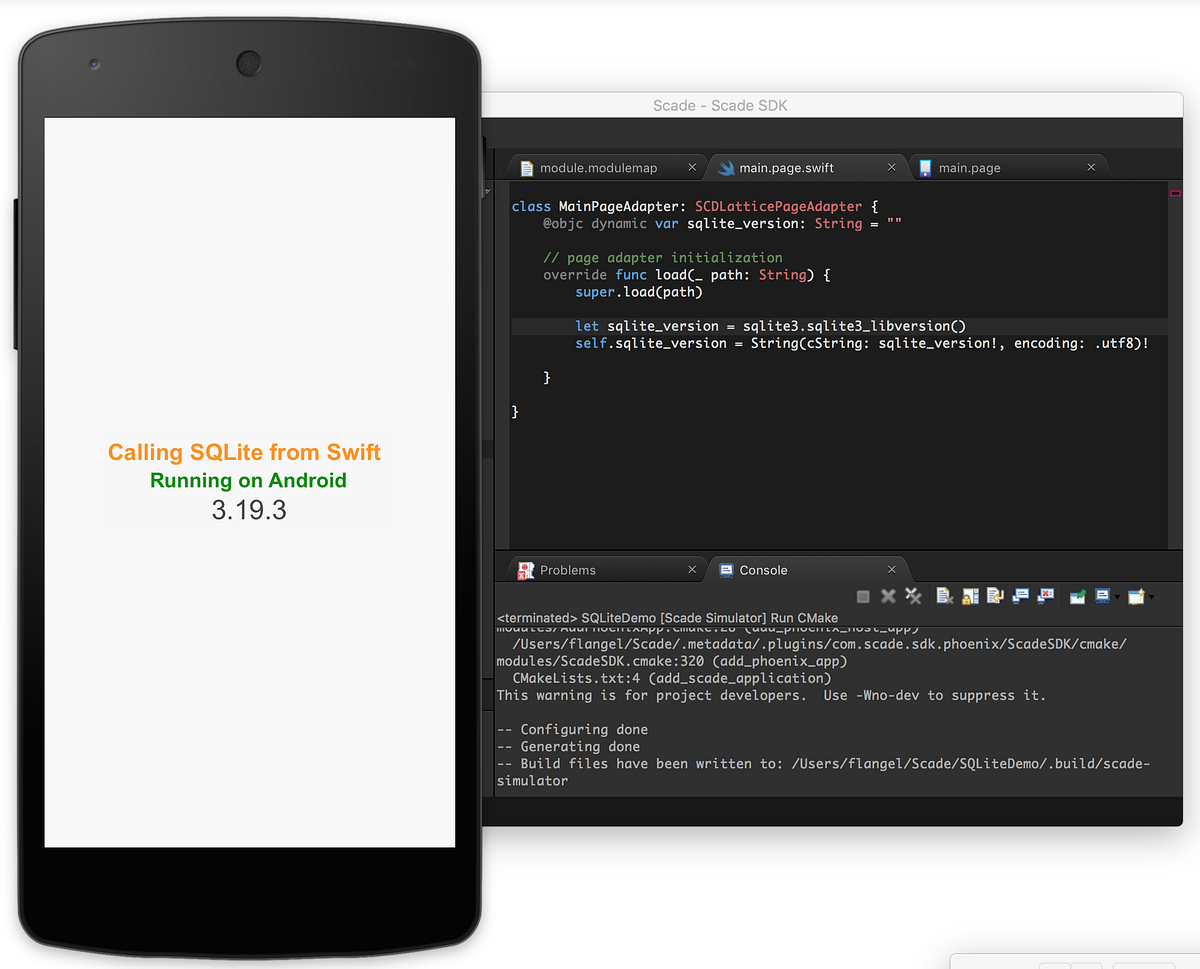Display the selected console

1103,596
